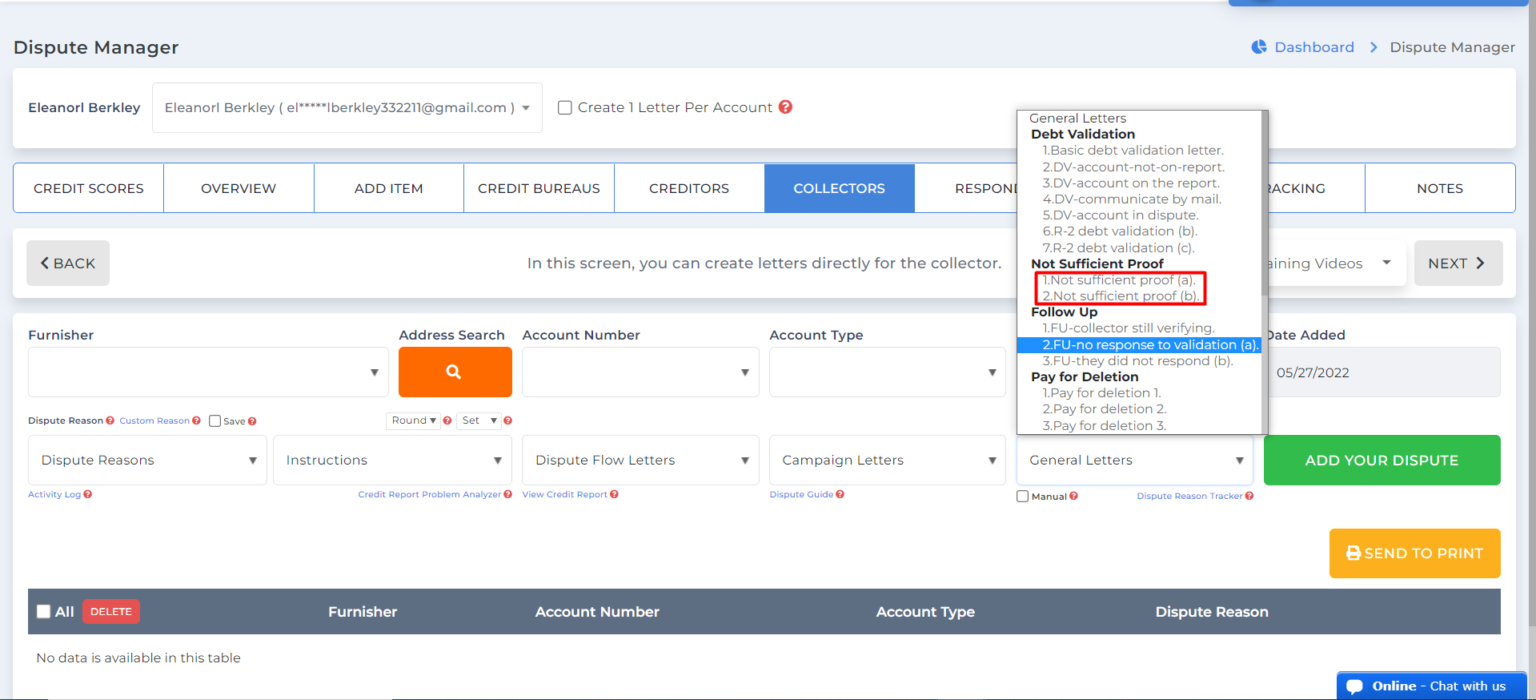Click the help icon next to Activity Log

pyautogui.click(x=86, y=495)
